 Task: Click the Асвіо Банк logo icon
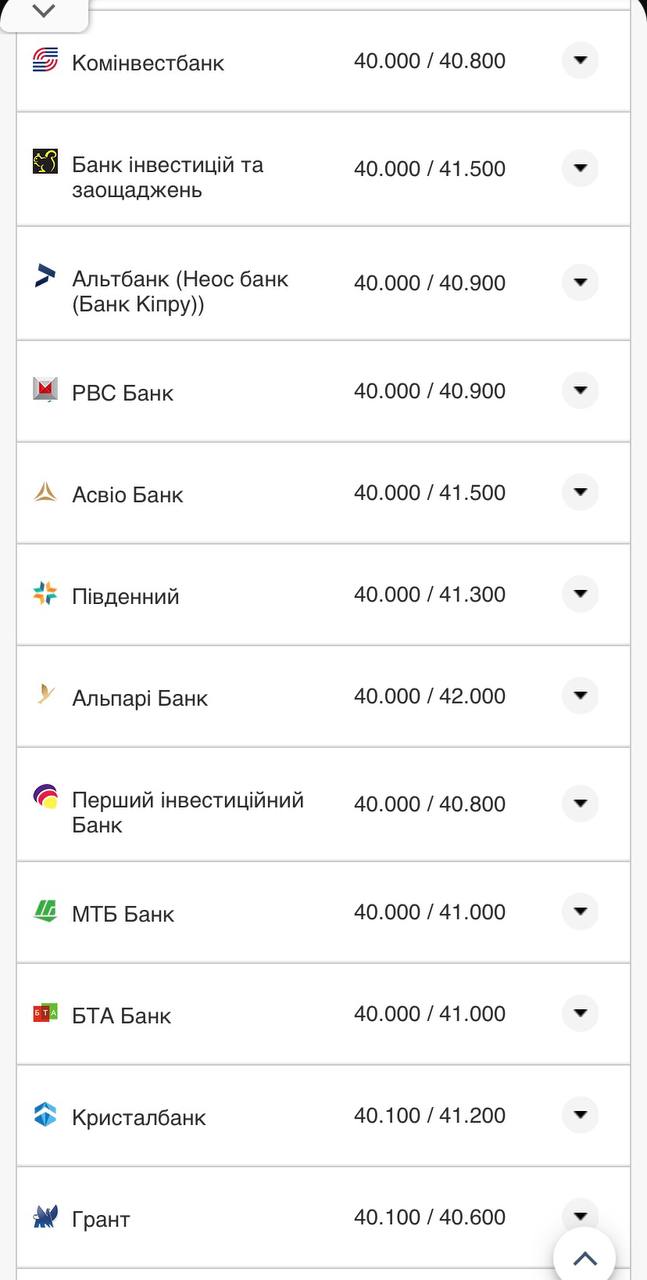(45, 492)
